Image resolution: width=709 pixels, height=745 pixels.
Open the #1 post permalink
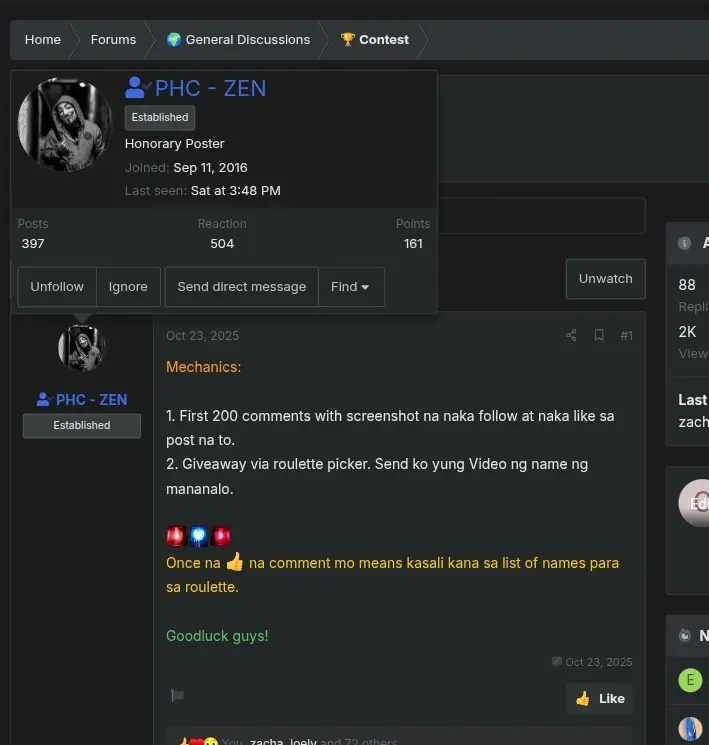tap(626, 336)
